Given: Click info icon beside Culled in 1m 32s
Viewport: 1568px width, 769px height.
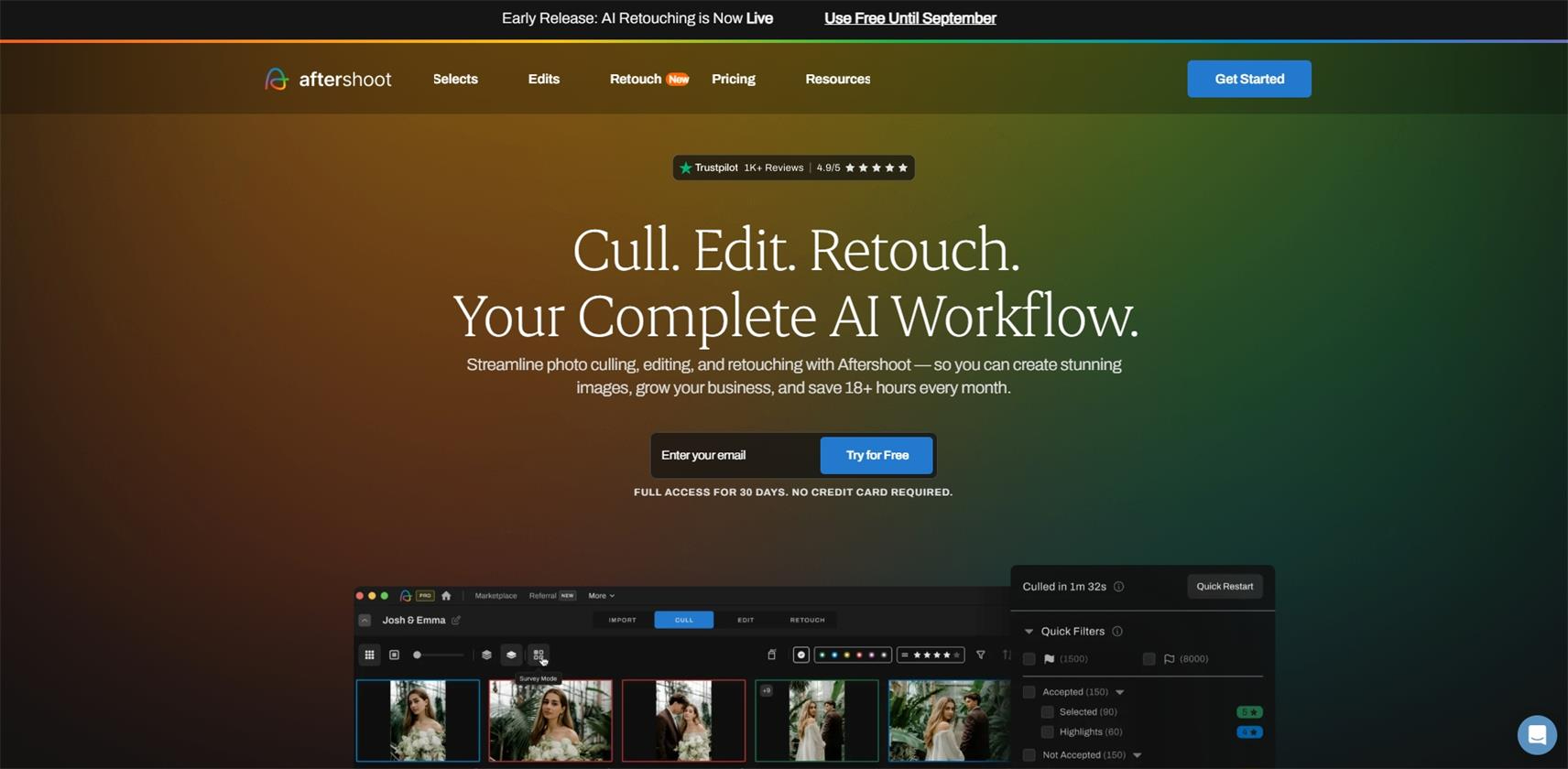Looking at the screenshot, I should 1118,587.
